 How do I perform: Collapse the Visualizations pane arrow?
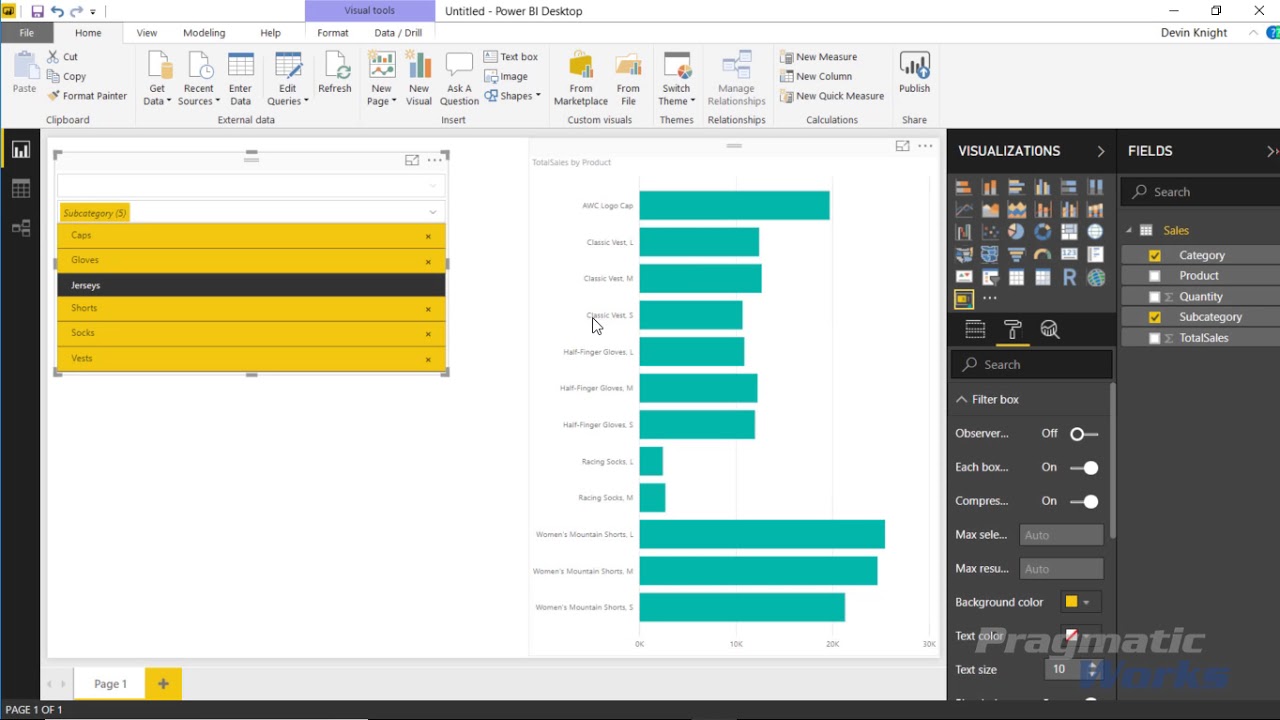coord(1100,151)
